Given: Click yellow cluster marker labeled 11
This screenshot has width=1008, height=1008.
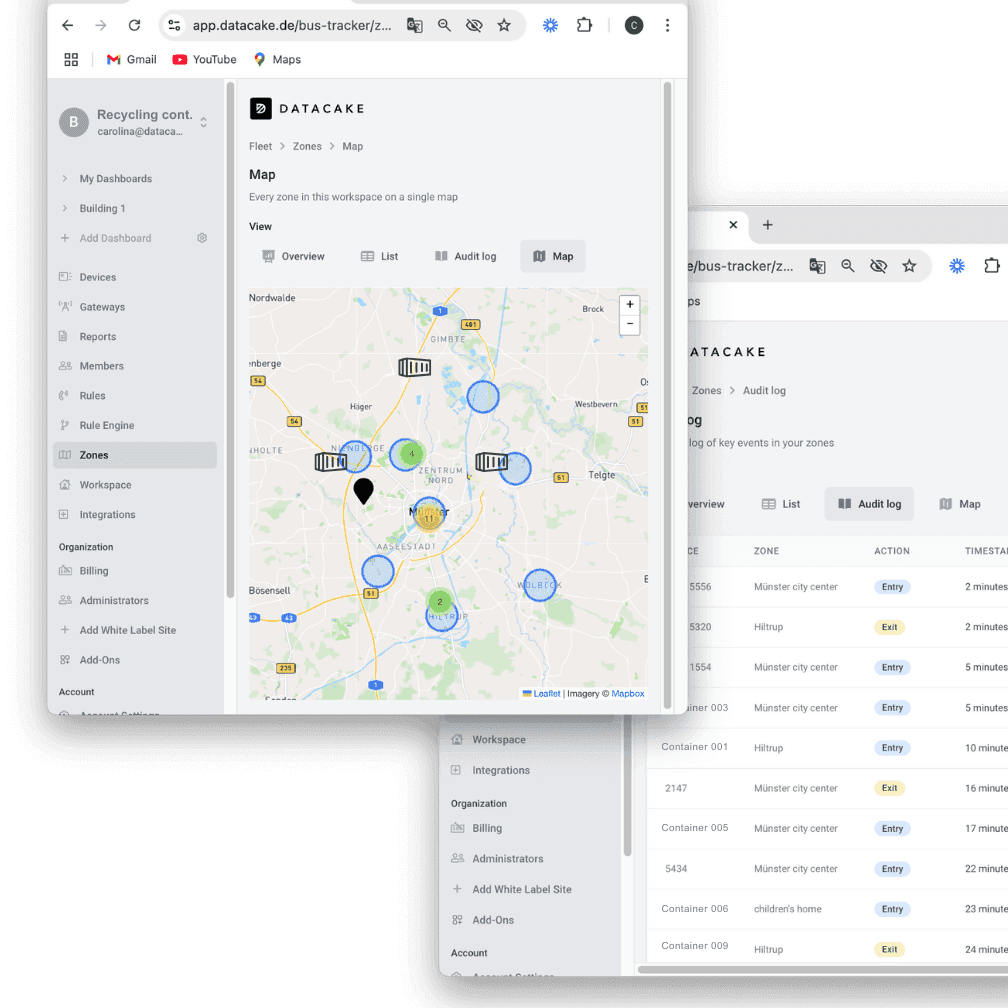Looking at the screenshot, I should 429,518.
